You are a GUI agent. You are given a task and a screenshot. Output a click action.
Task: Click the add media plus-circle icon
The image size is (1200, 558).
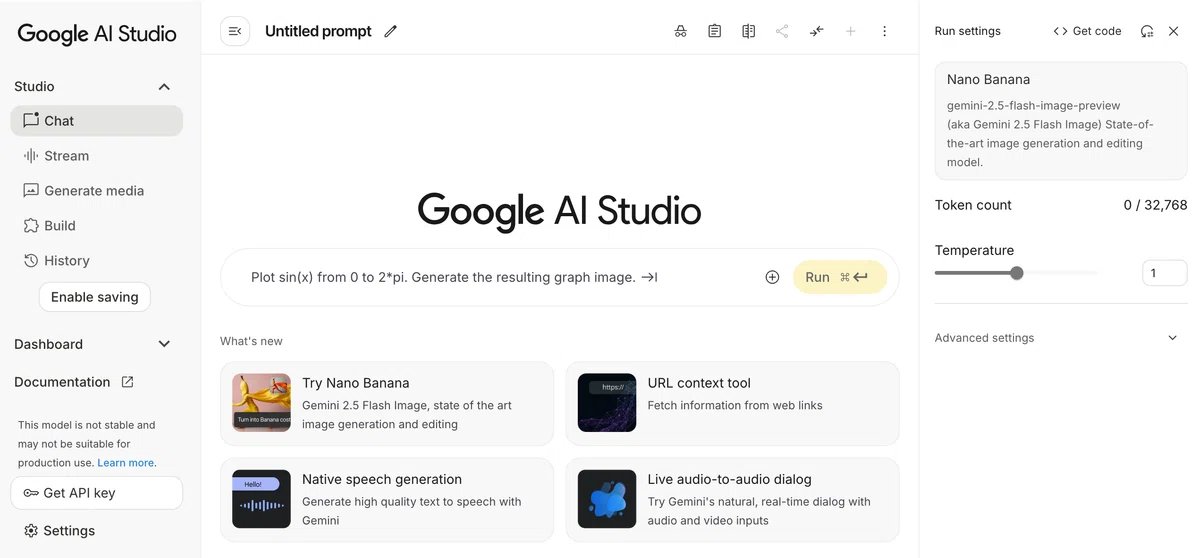772,277
